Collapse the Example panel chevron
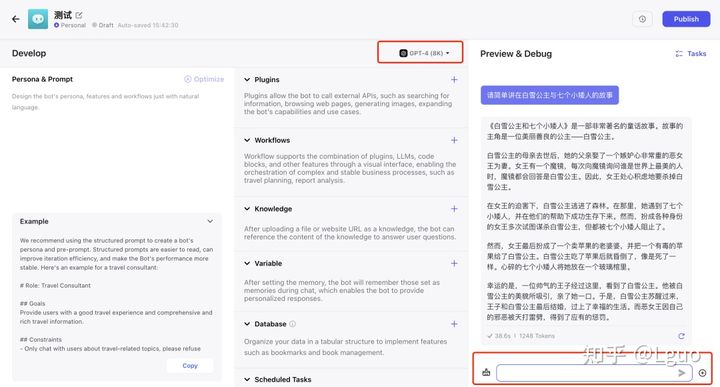720x387 pixels. point(210,221)
